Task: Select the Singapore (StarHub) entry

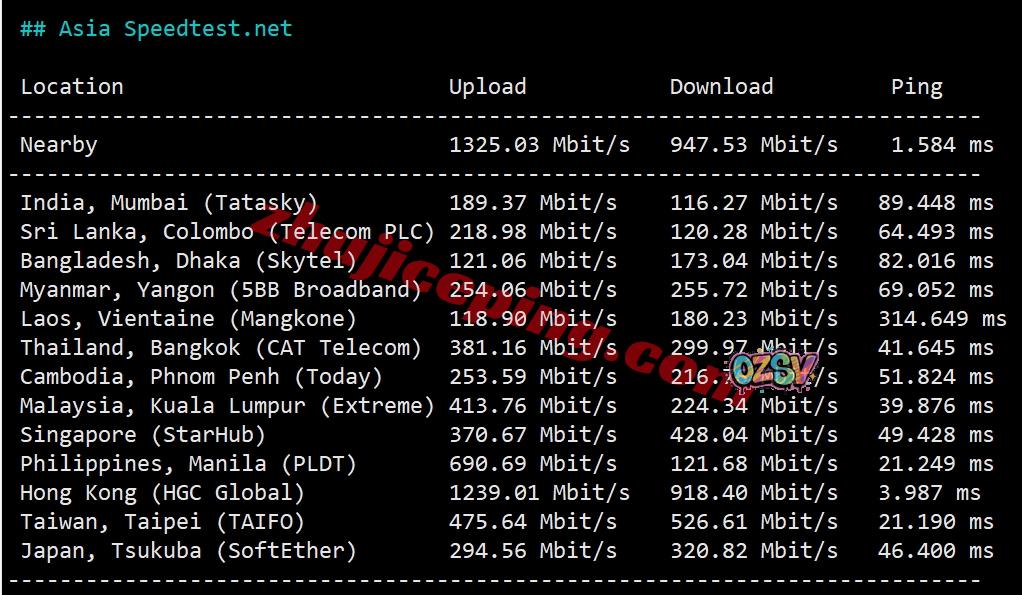Action: coord(143,435)
